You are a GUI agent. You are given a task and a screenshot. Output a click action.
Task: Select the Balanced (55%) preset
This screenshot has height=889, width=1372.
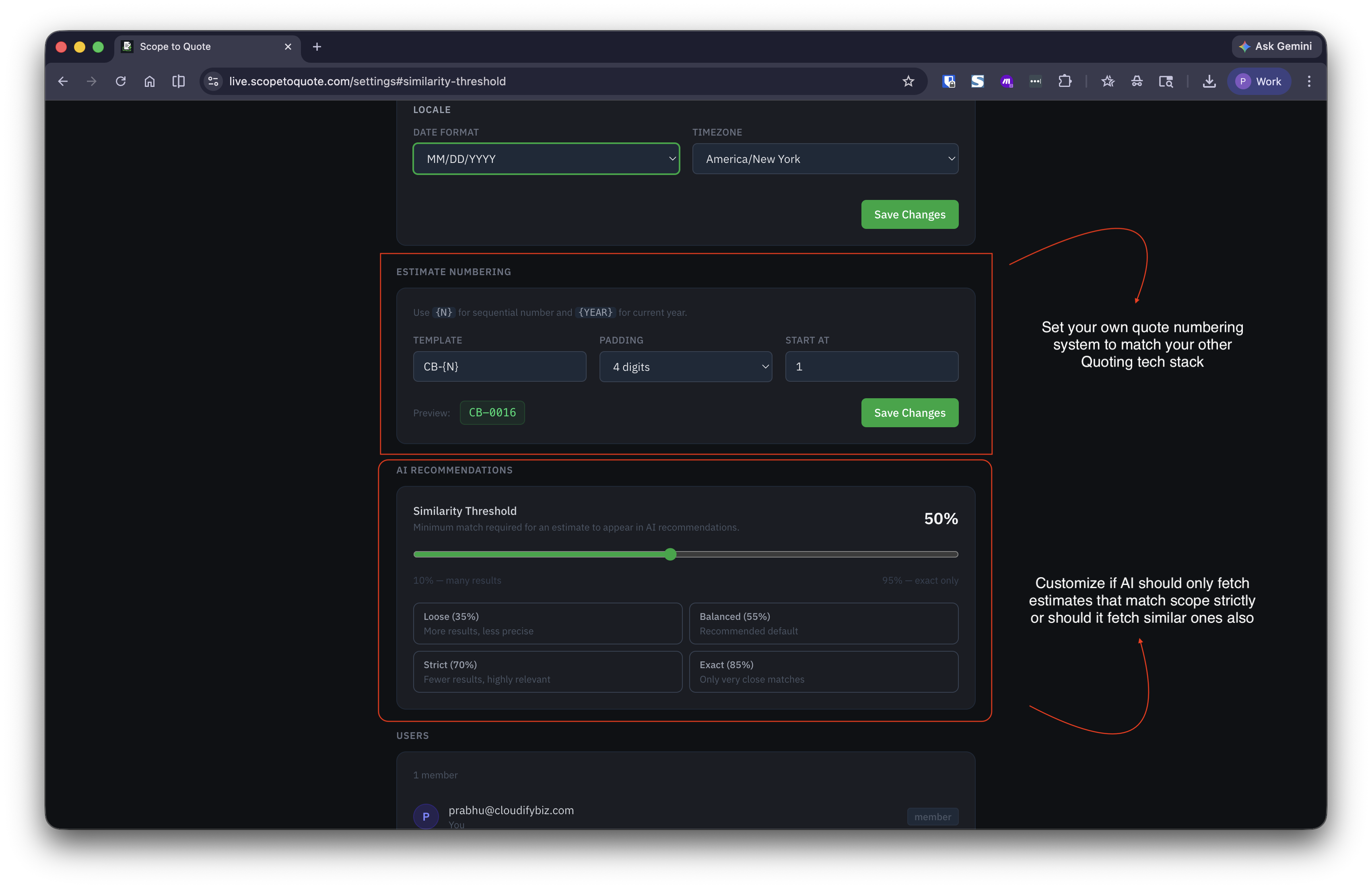tap(823, 623)
